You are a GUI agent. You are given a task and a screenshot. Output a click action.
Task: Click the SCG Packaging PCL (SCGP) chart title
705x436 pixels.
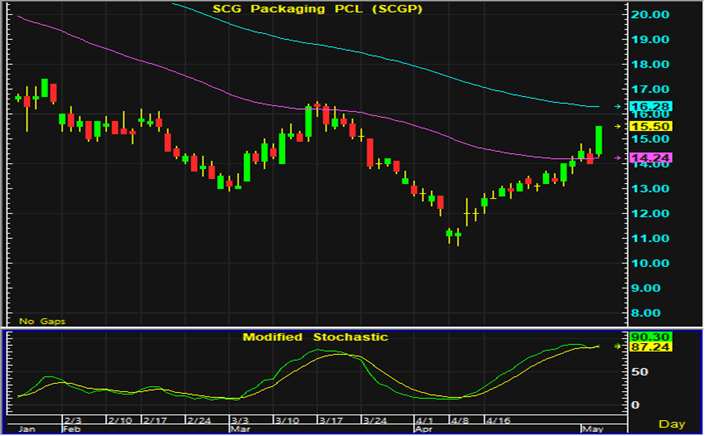(x=314, y=8)
